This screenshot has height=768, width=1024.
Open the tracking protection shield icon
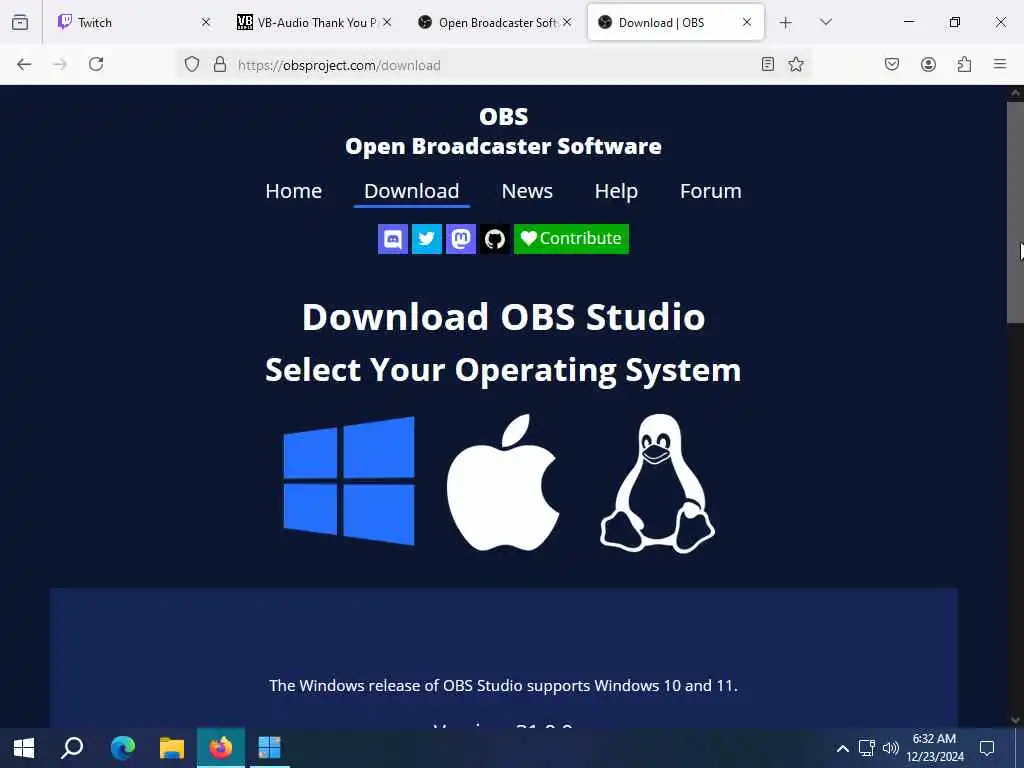pos(191,64)
